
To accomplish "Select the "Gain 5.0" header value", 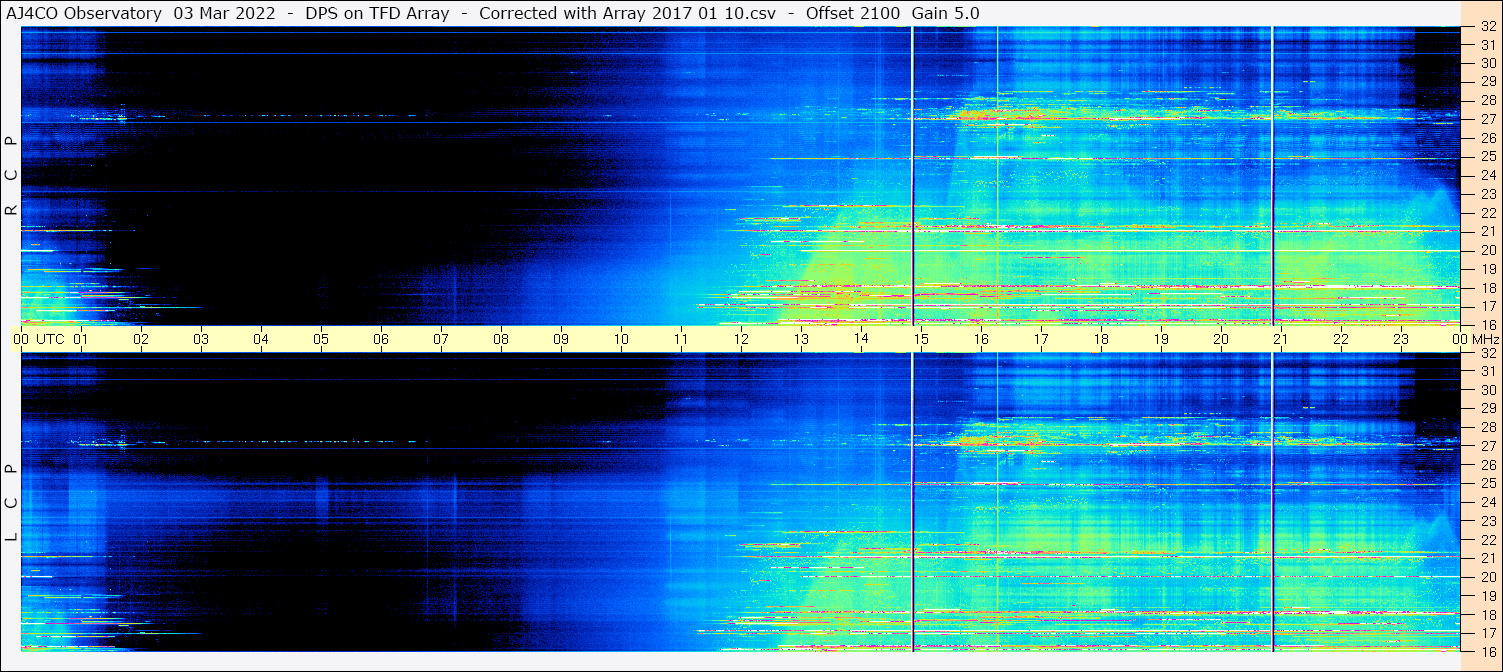I will pos(946,13).
